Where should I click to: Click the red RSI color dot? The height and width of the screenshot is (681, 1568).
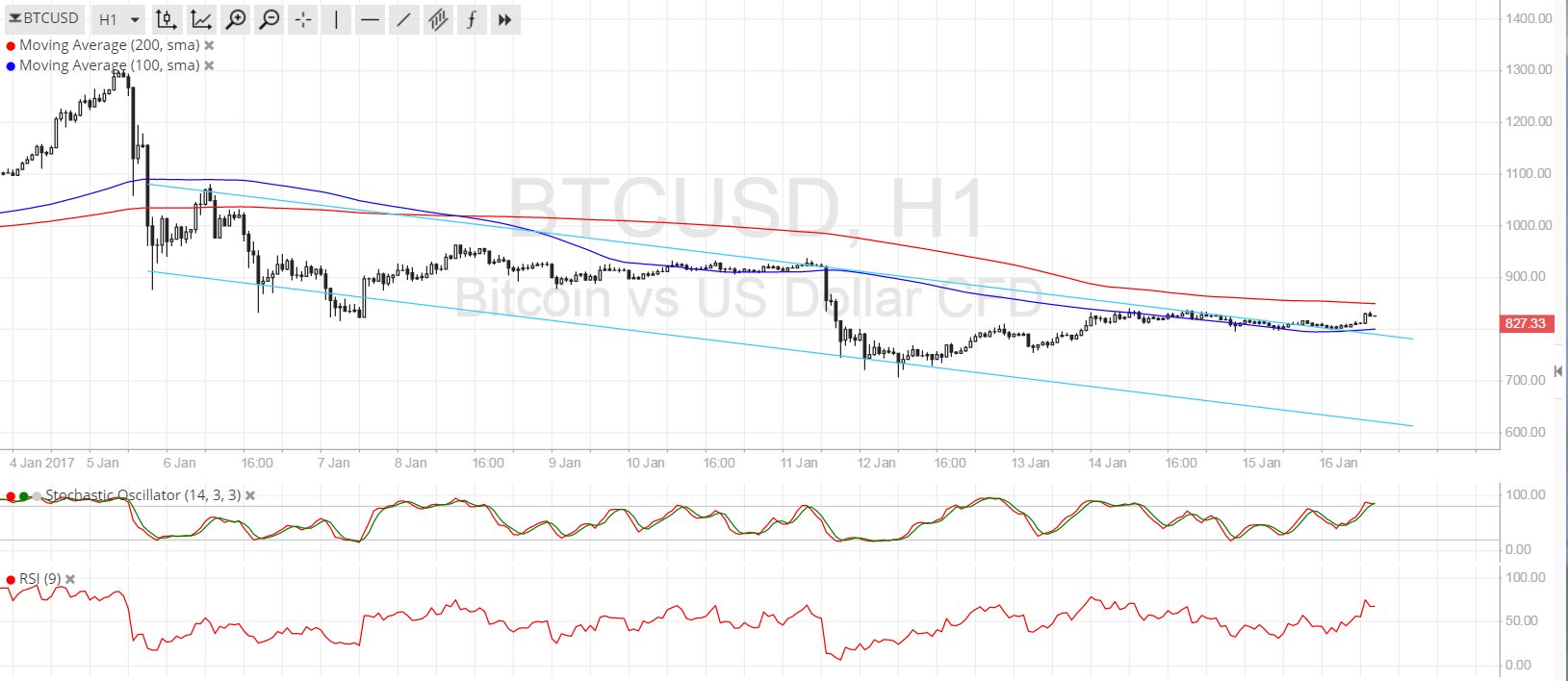click(x=11, y=579)
